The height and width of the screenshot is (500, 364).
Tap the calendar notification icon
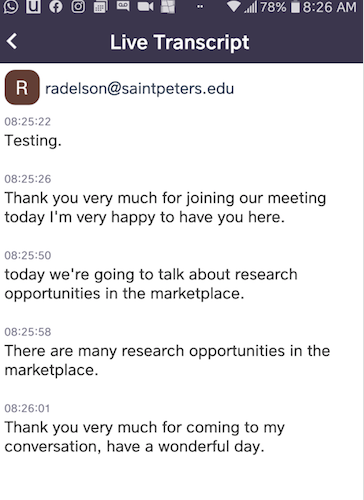(x=100, y=7)
